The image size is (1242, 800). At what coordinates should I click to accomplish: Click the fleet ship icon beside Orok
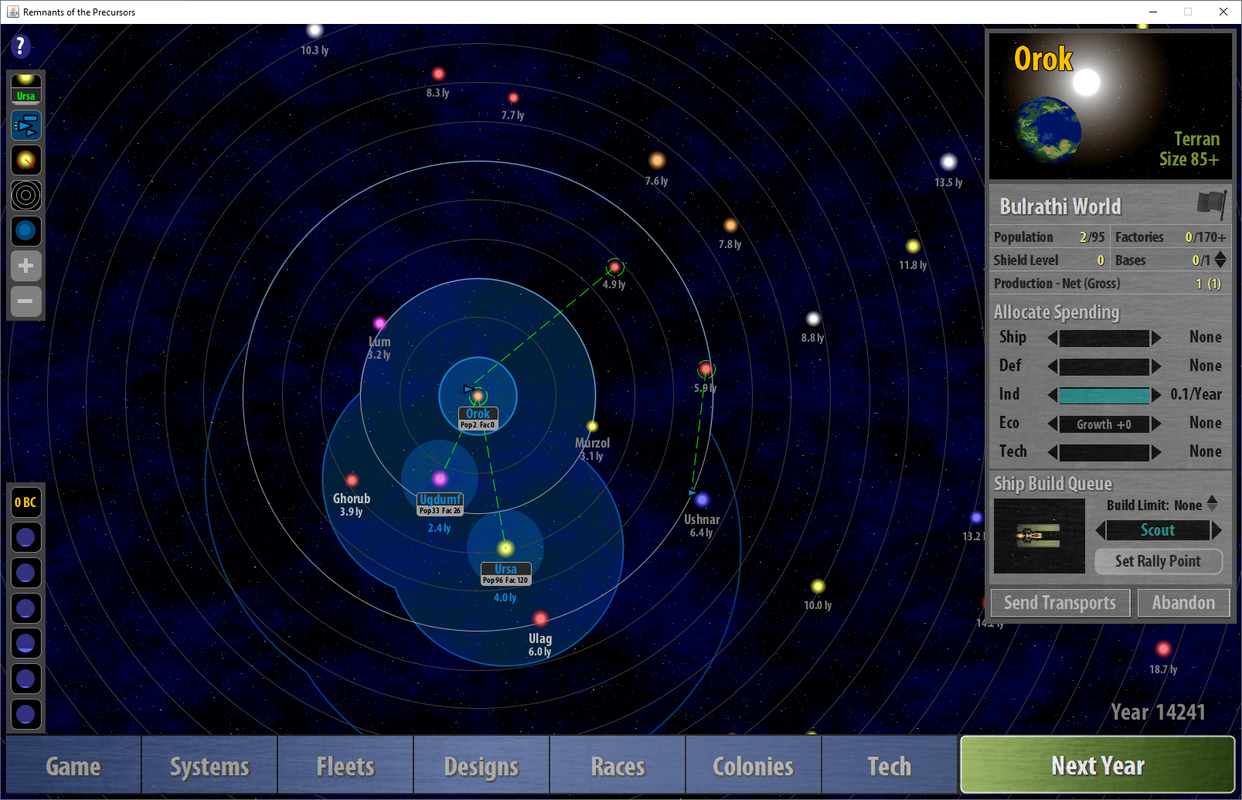pyautogui.click(x=468, y=388)
